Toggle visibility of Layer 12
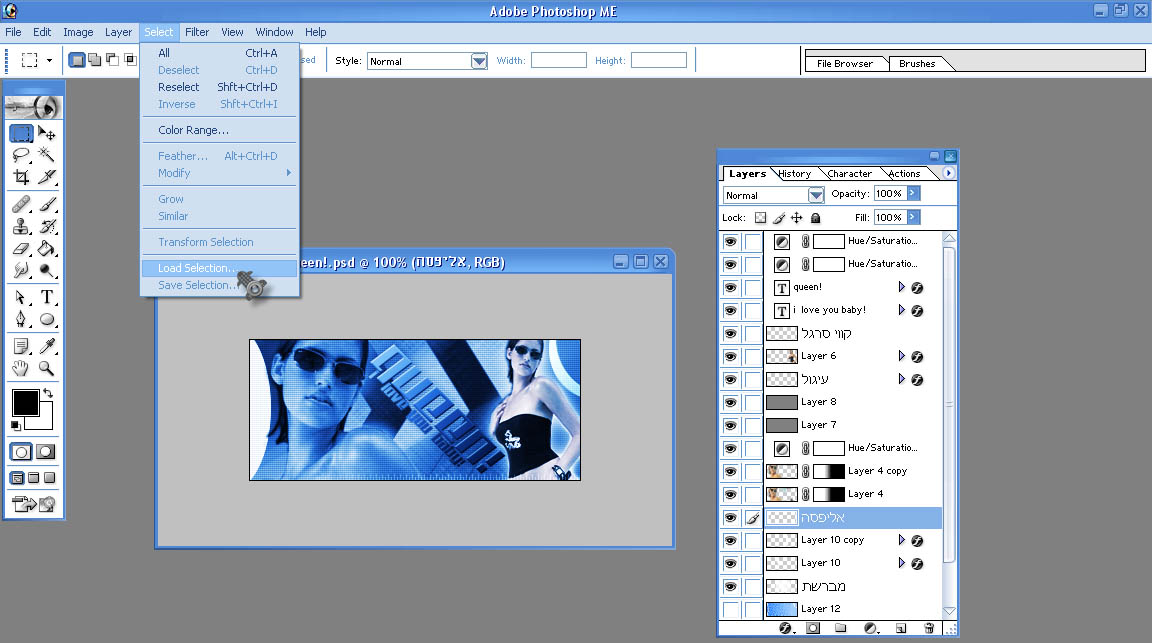1152x643 pixels. click(730, 609)
